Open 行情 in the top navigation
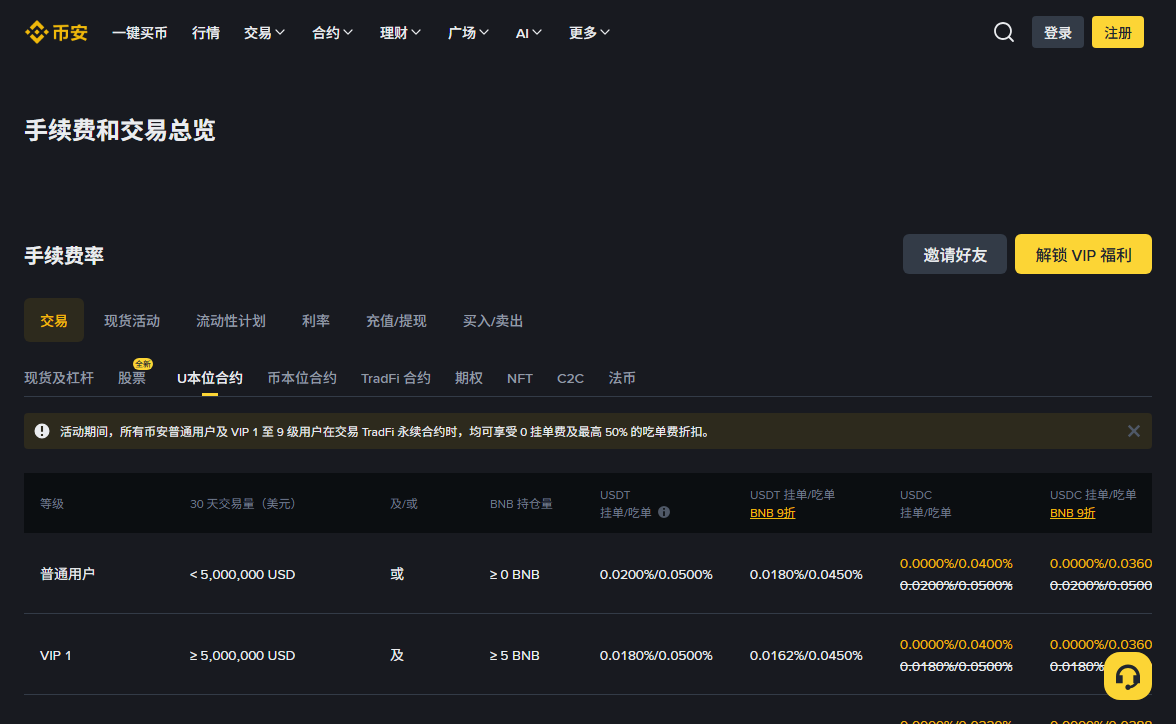This screenshot has width=1176, height=724. pyautogui.click(x=206, y=33)
